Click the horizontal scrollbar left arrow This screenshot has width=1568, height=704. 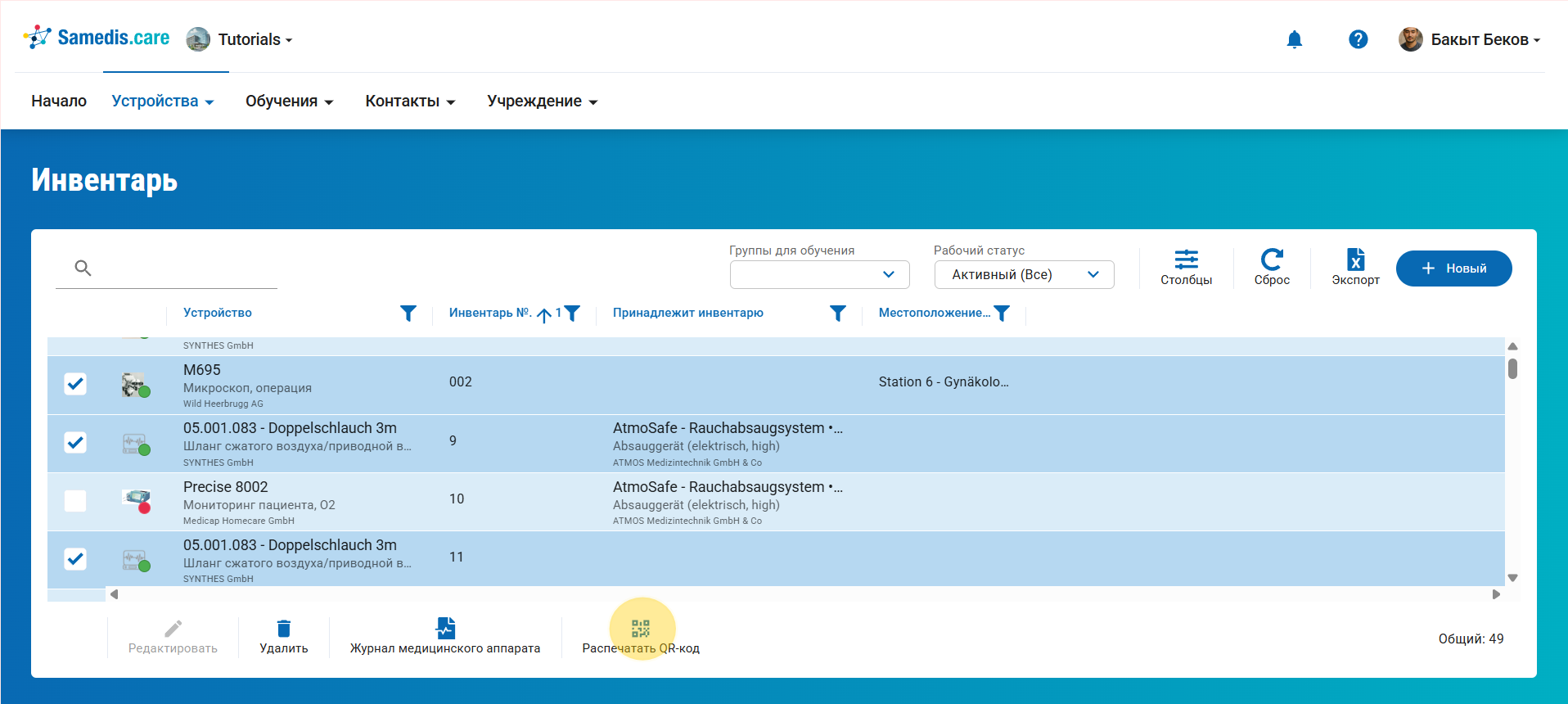(x=115, y=594)
